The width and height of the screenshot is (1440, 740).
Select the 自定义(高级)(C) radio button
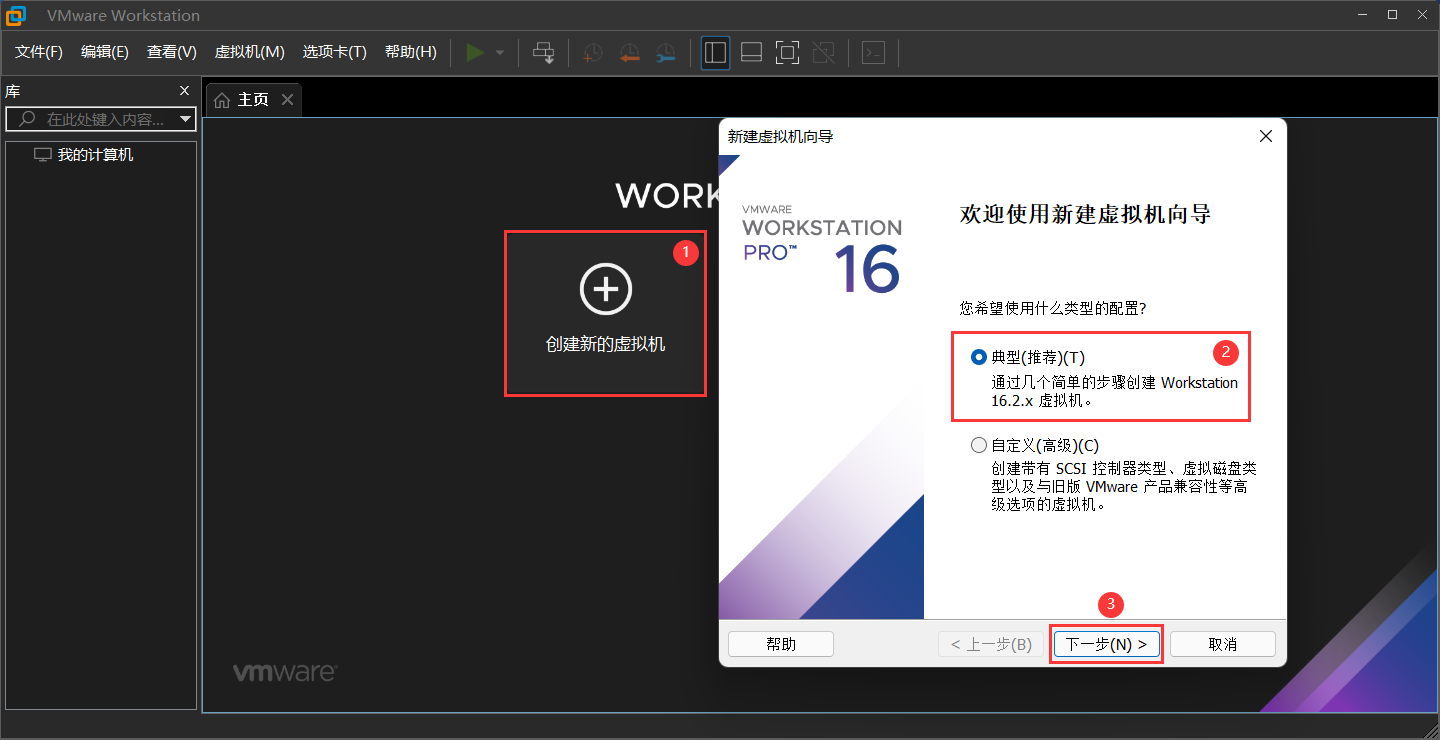[x=979, y=445]
